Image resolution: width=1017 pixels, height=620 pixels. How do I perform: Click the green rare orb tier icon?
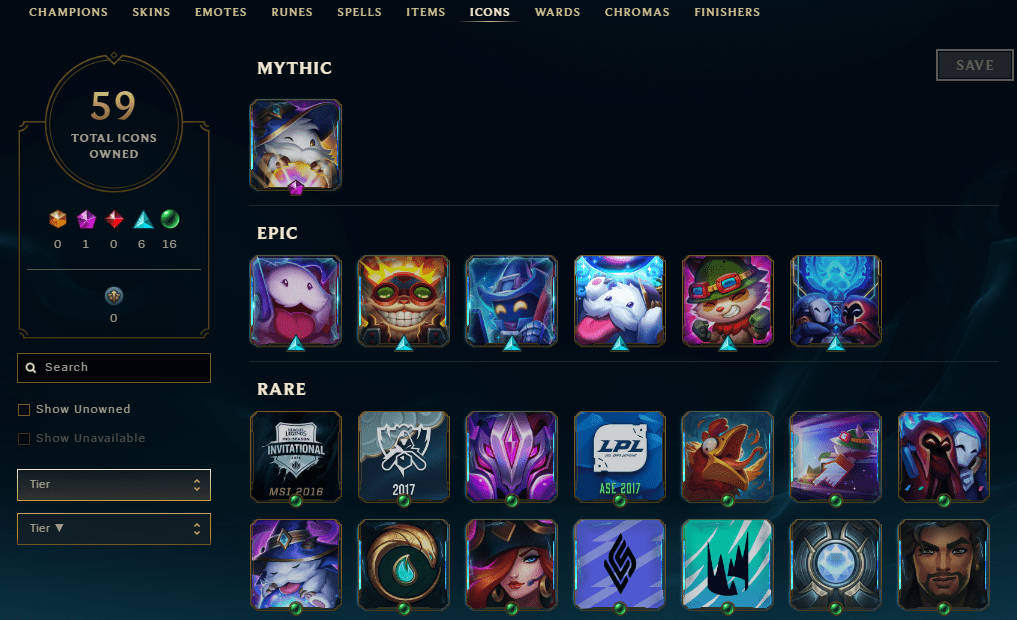tap(170, 219)
